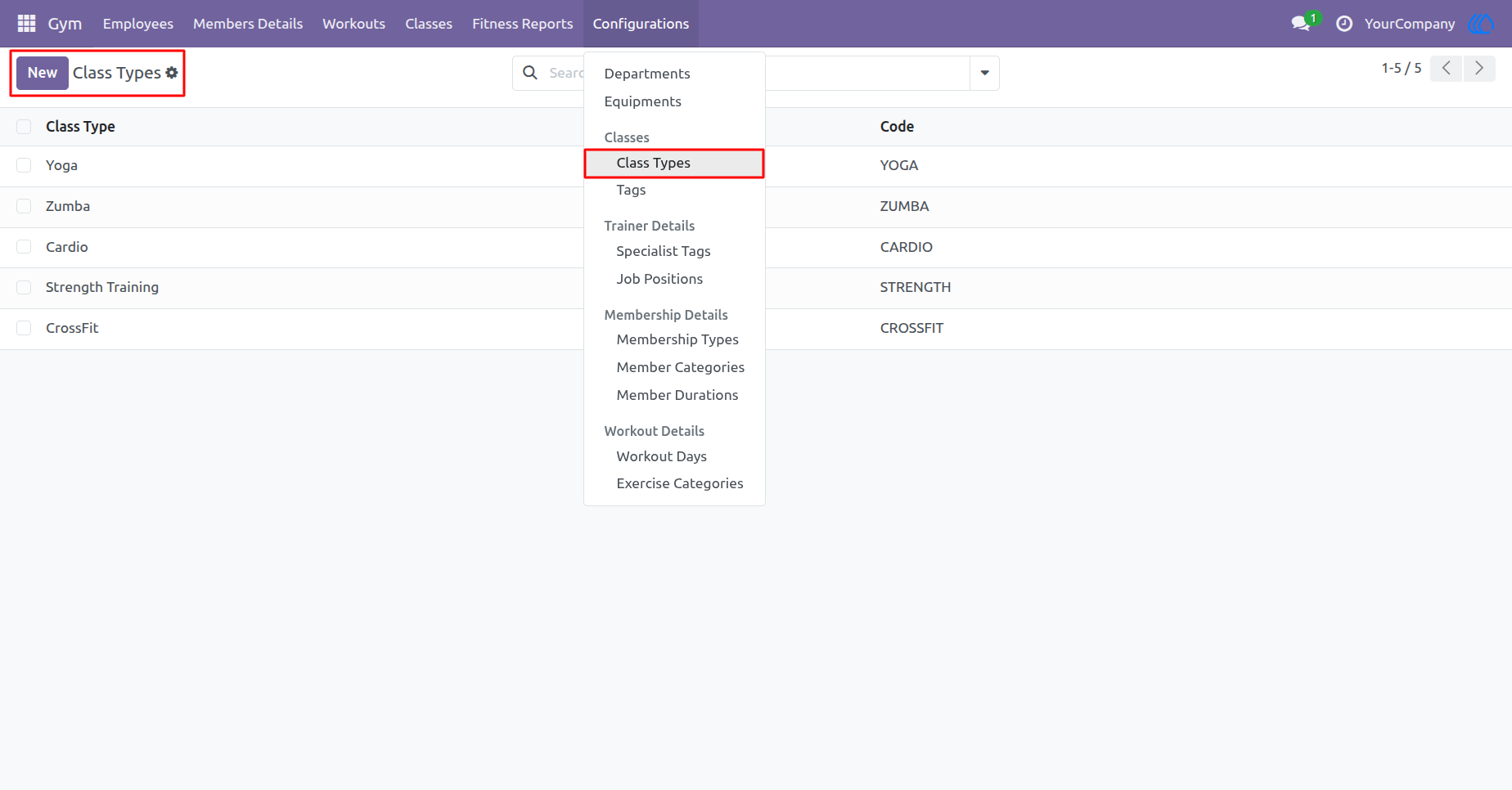Open the Employees menu

tap(138, 24)
